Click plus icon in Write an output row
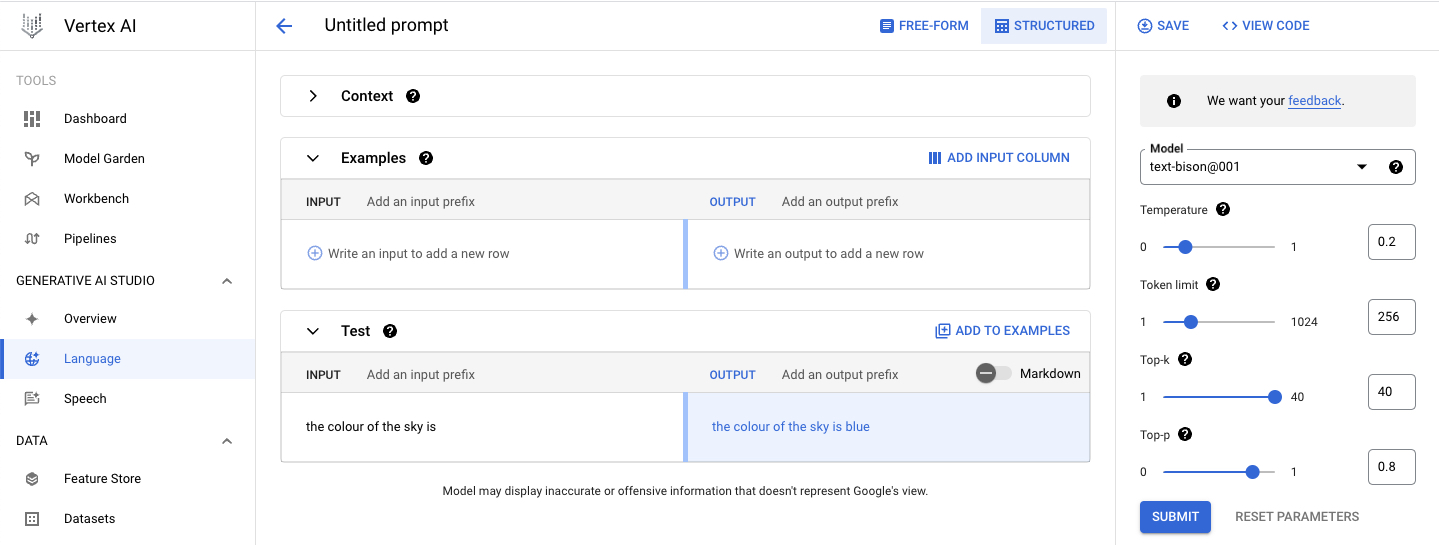1439x545 pixels. [720, 253]
